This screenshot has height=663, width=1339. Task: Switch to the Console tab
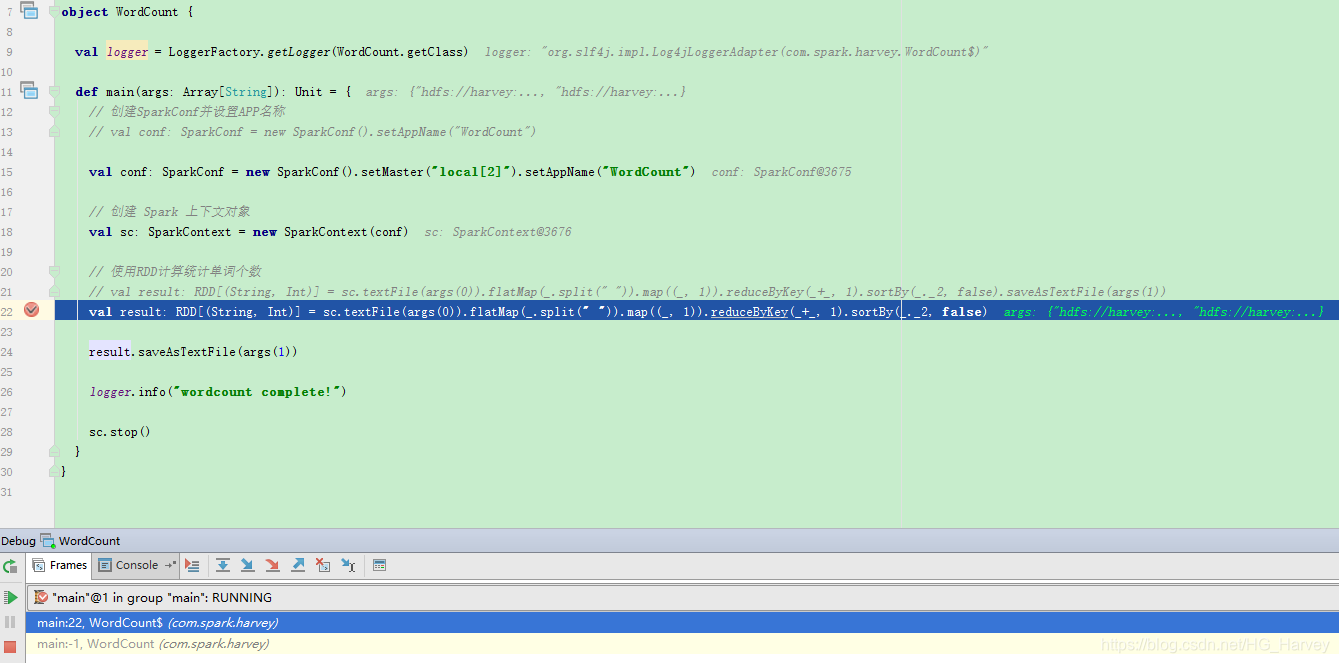137,565
